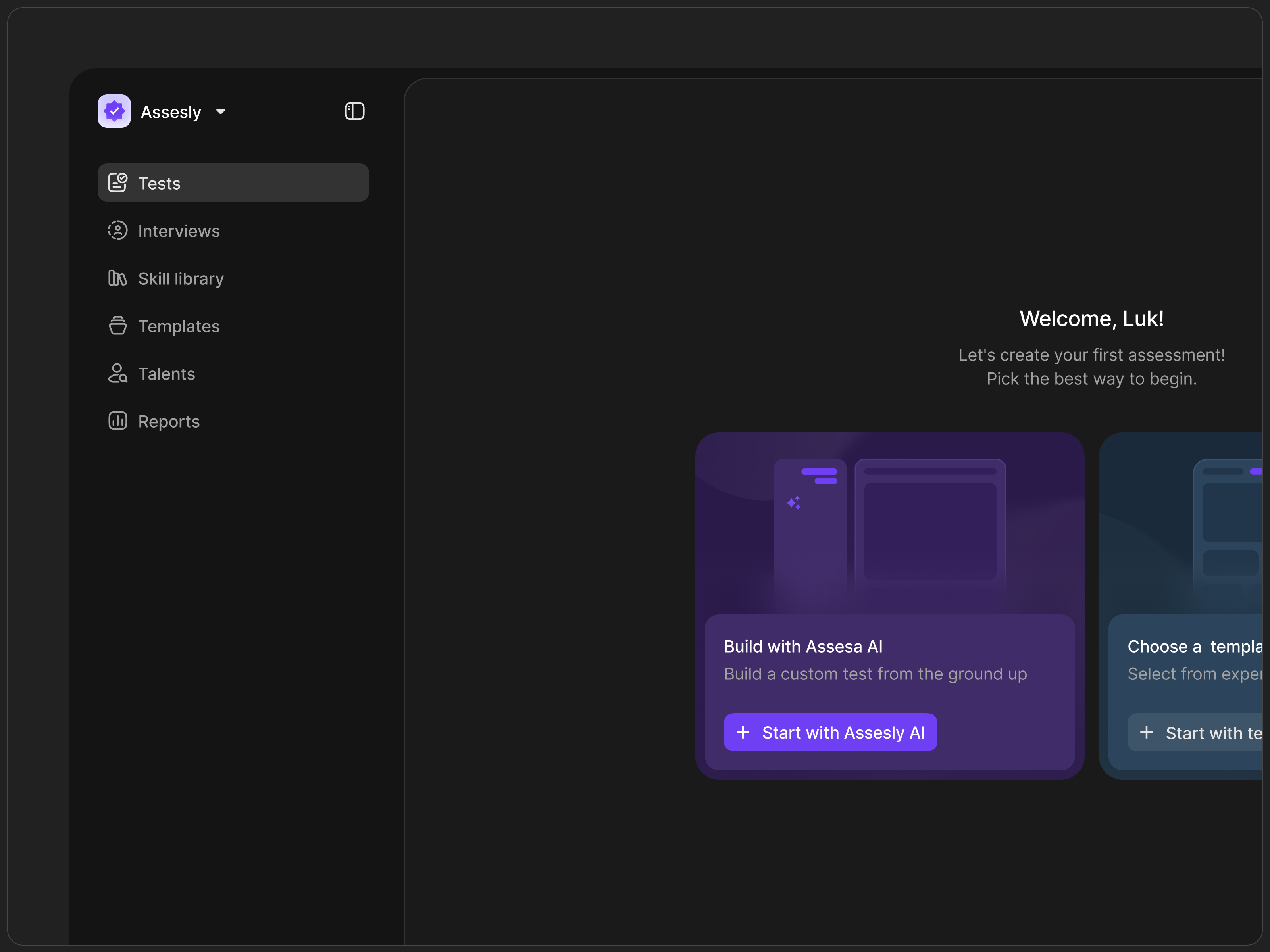This screenshot has width=1270, height=952.
Task: Click the plus icon on Start with template
Action: pos(1147,732)
